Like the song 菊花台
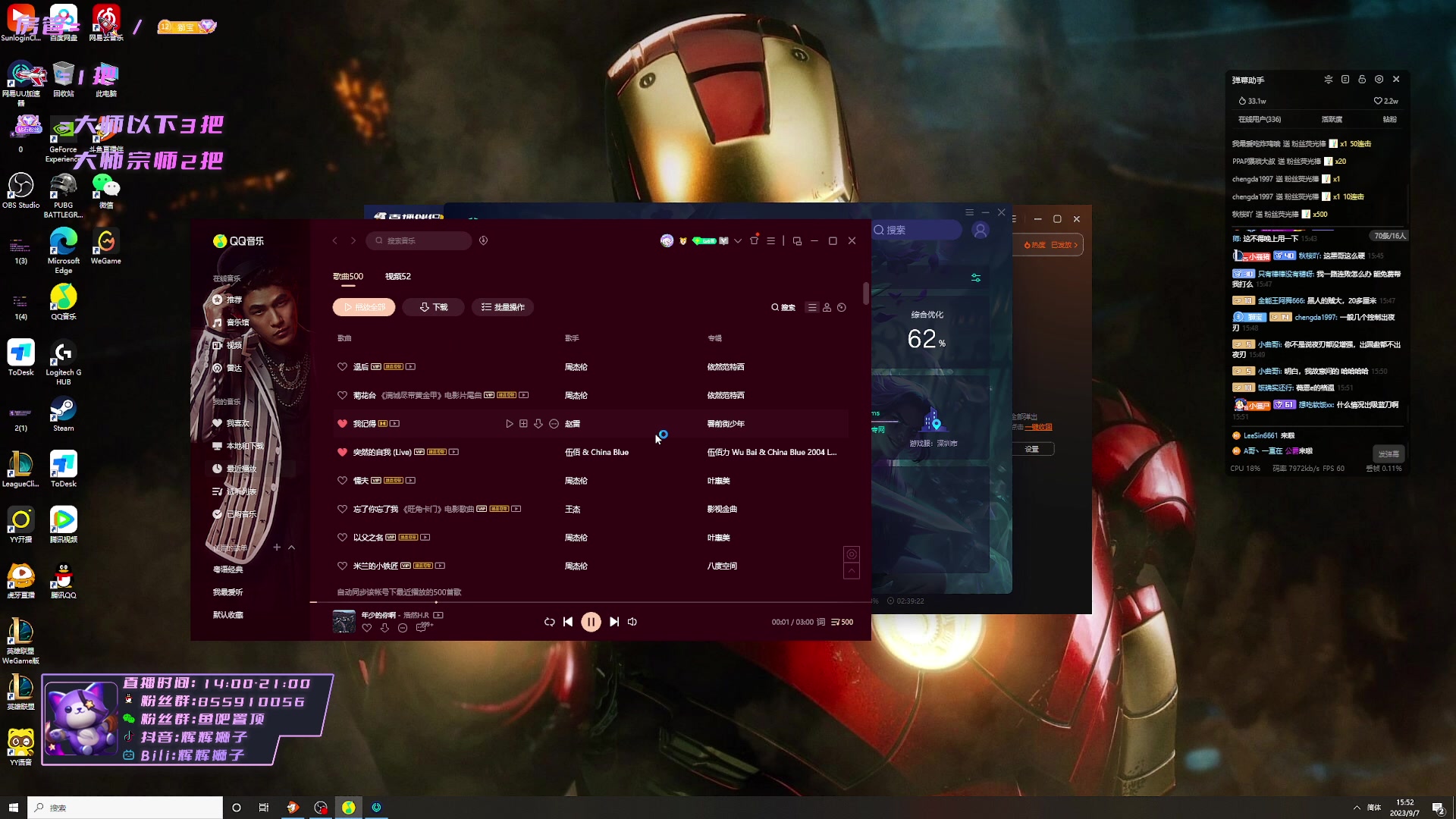Image resolution: width=1456 pixels, height=819 pixels. click(342, 395)
